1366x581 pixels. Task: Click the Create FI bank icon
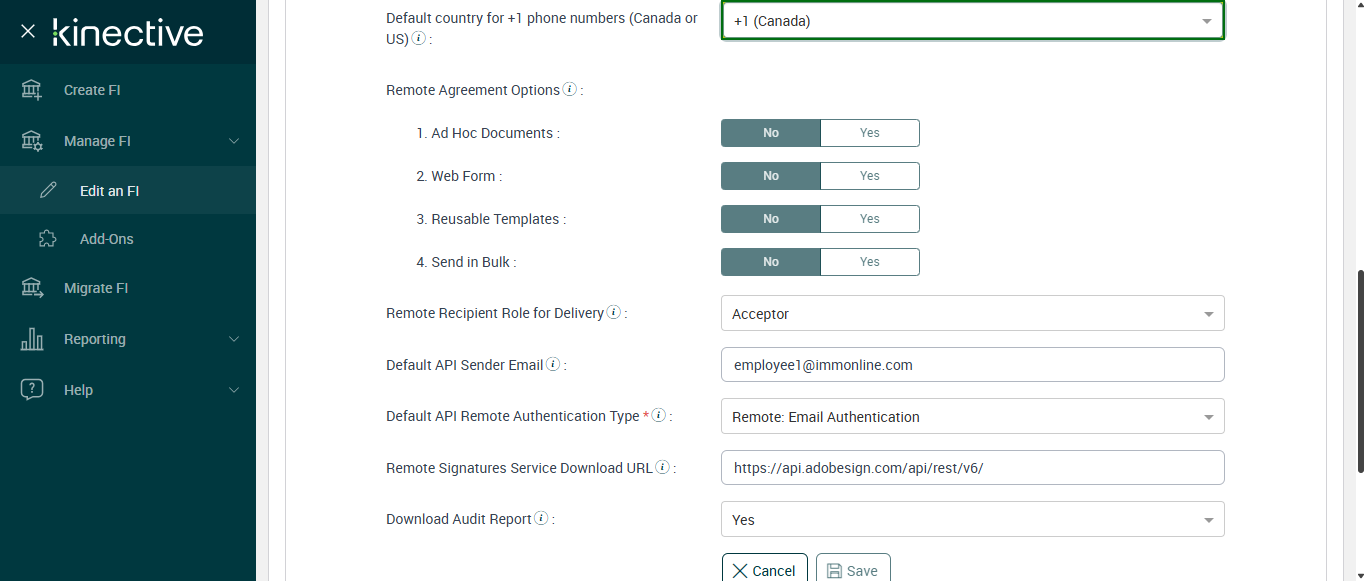[x=32, y=90]
